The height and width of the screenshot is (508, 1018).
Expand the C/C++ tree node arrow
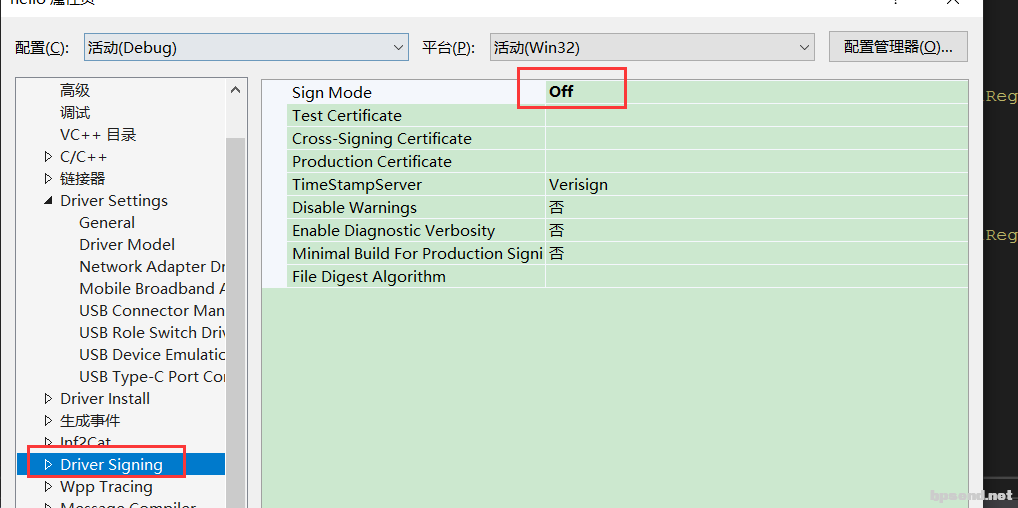pyautogui.click(x=48, y=157)
